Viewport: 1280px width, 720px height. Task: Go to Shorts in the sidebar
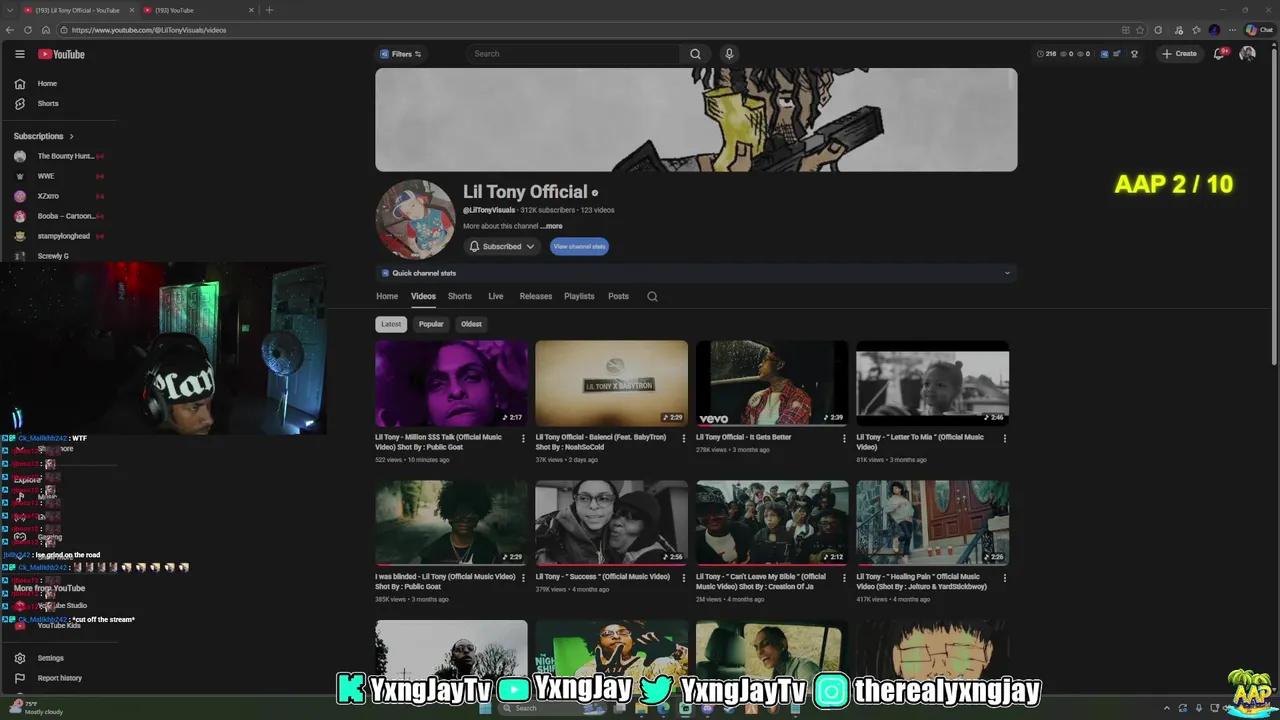47,104
